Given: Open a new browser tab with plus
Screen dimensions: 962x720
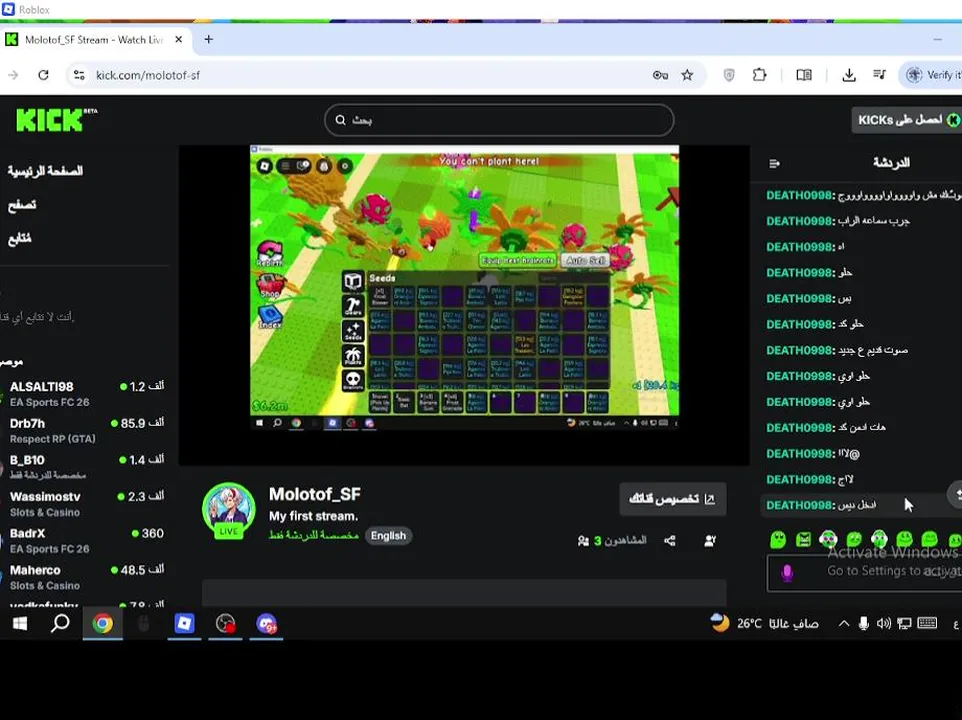Looking at the screenshot, I should [209, 39].
